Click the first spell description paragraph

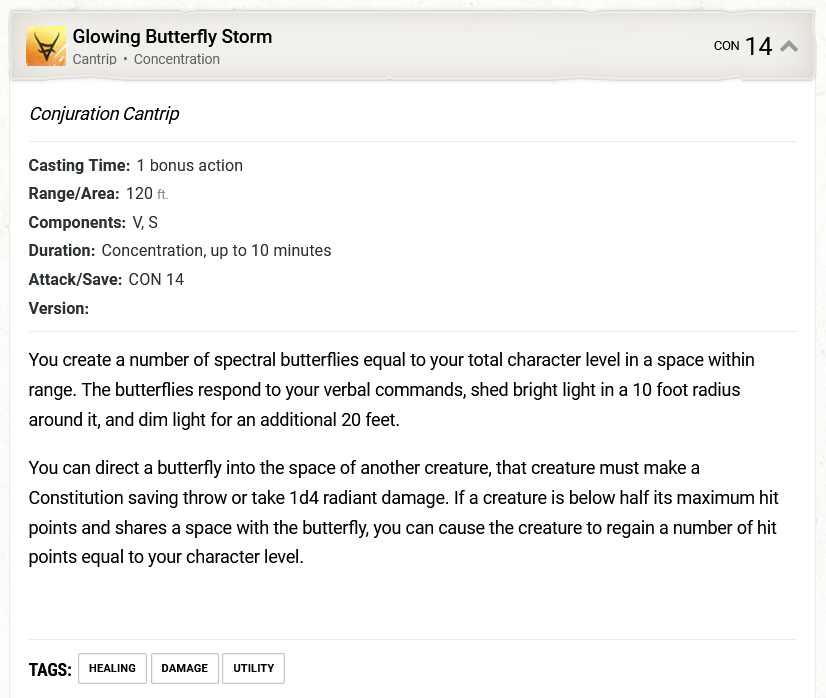click(x=391, y=390)
